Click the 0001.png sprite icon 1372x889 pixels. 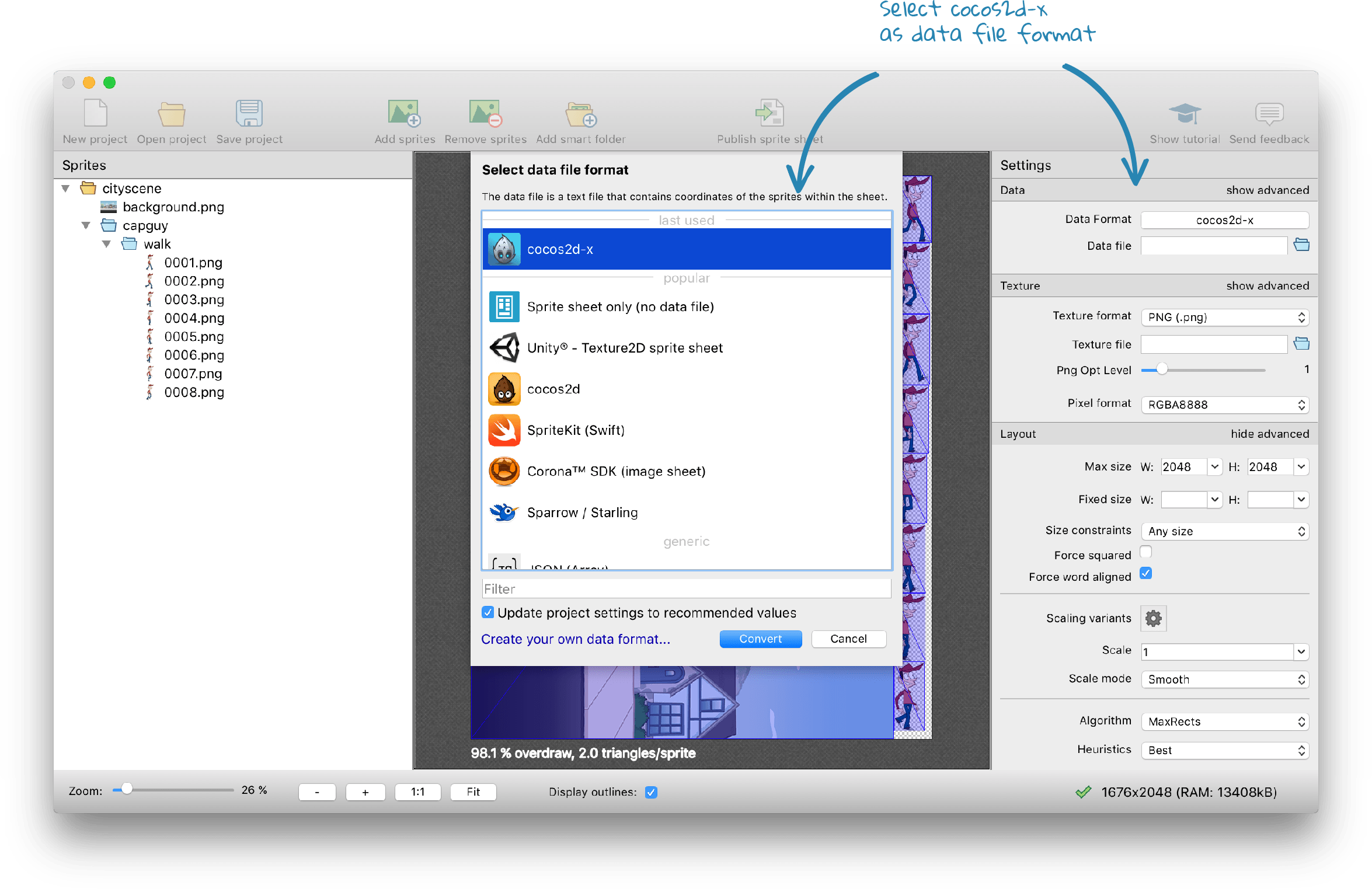point(150,262)
